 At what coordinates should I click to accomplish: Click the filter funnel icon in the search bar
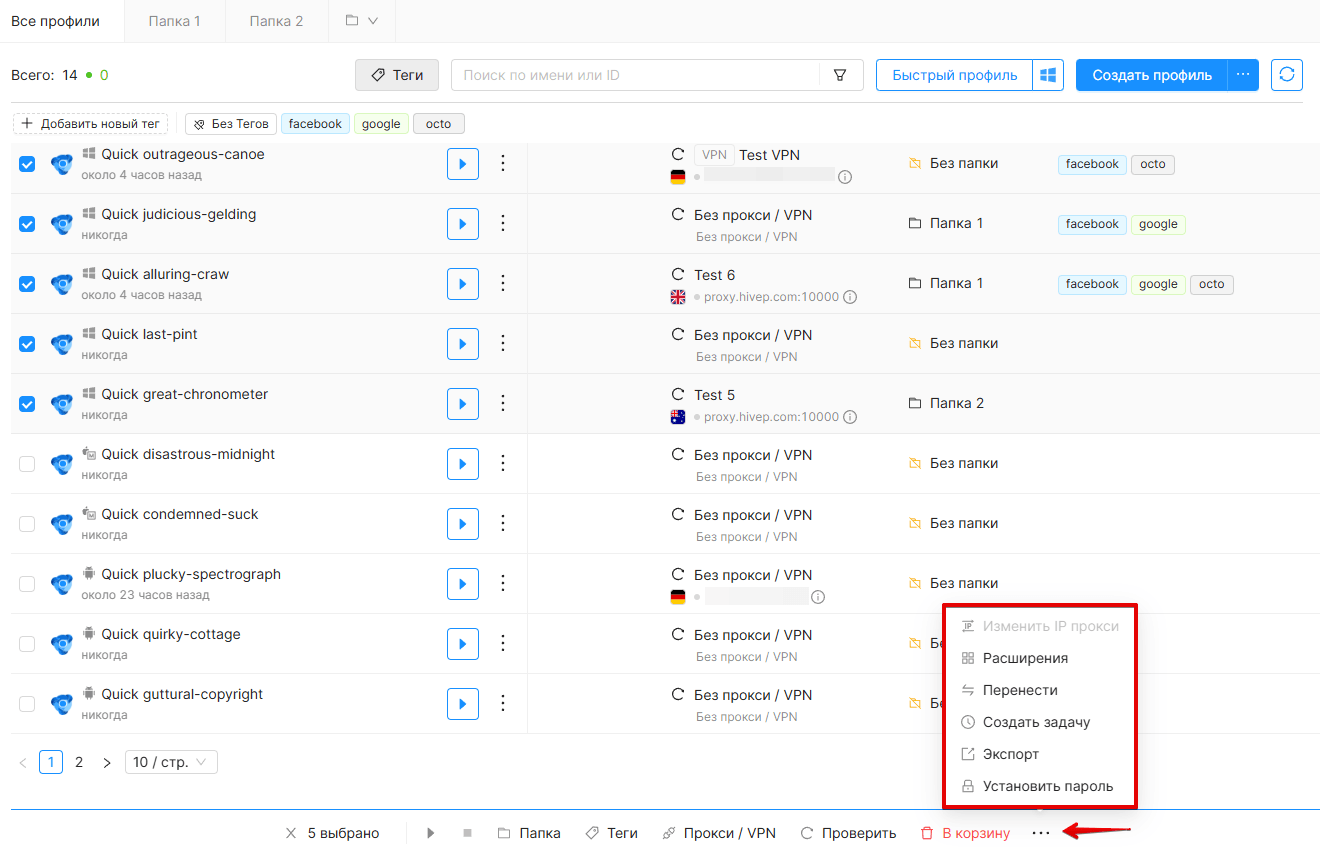840,75
